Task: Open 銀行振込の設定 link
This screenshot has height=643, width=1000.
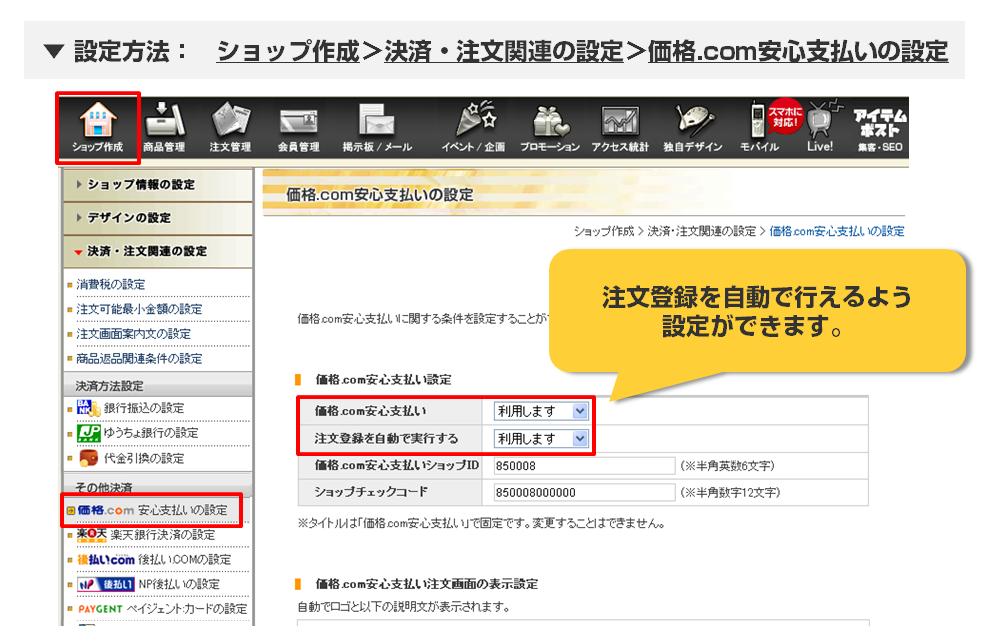Action: [x=143, y=408]
